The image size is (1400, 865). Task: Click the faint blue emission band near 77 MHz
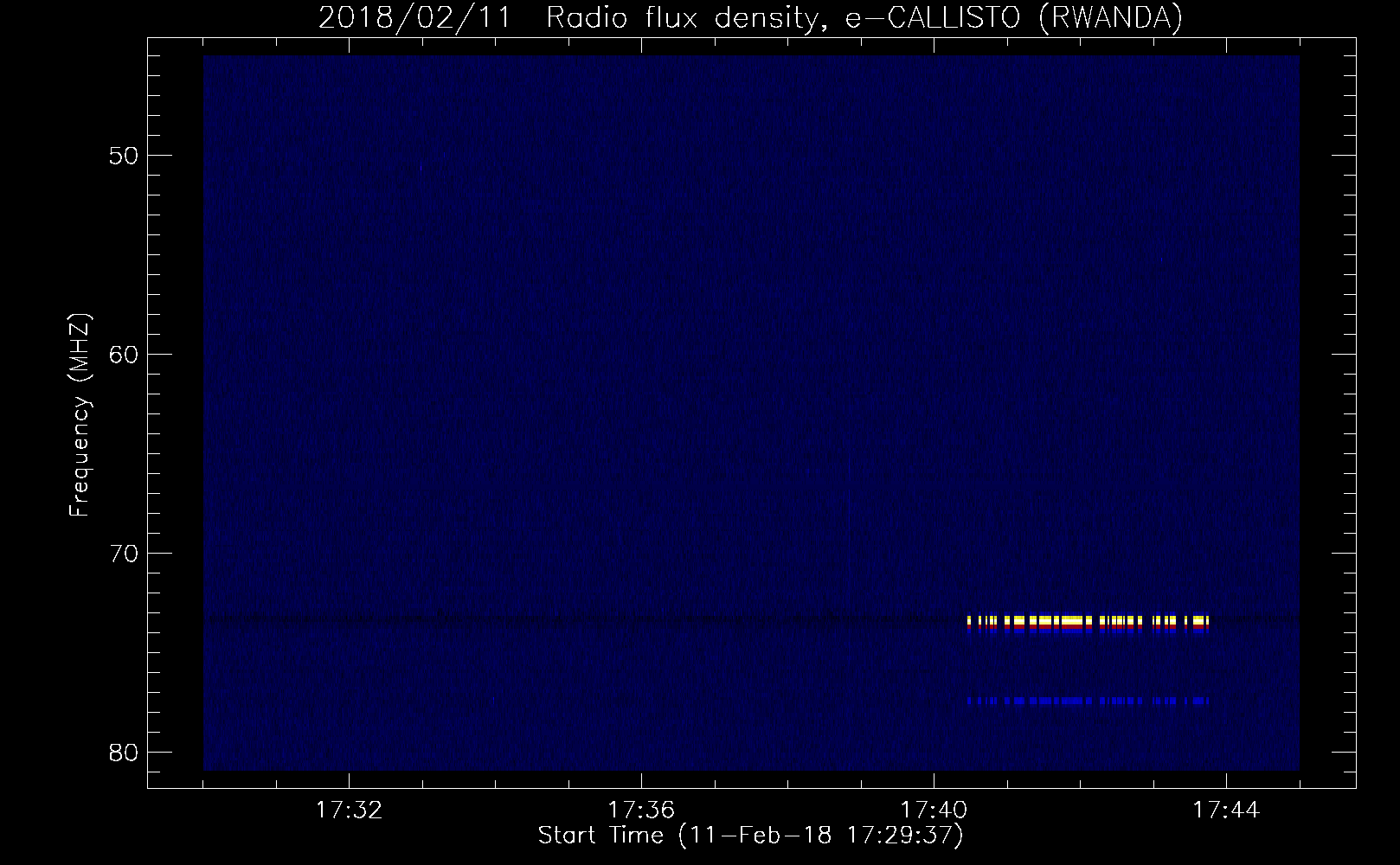(1088, 701)
